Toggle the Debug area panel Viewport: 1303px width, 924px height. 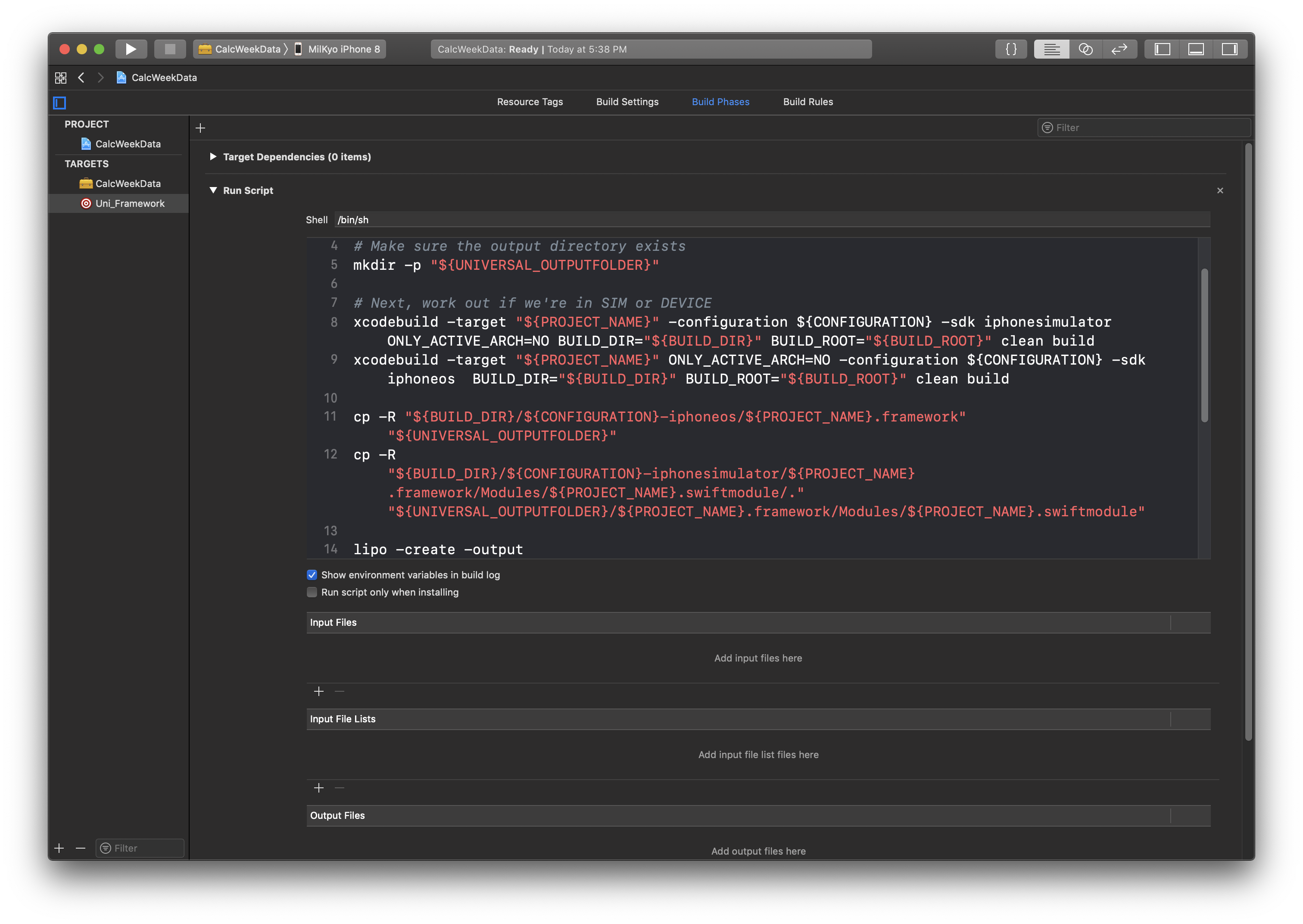pyautogui.click(x=1196, y=49)
